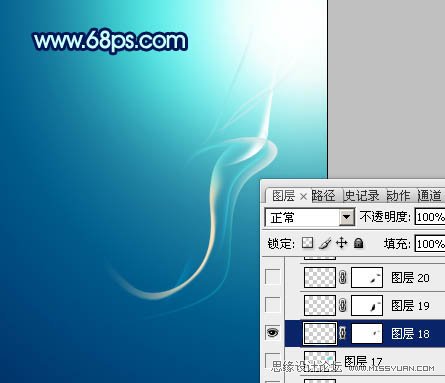This screenshot has height=383, width=445.
Task: Unlink mask chain icon on 图层 18
Action: click(343, 333)
